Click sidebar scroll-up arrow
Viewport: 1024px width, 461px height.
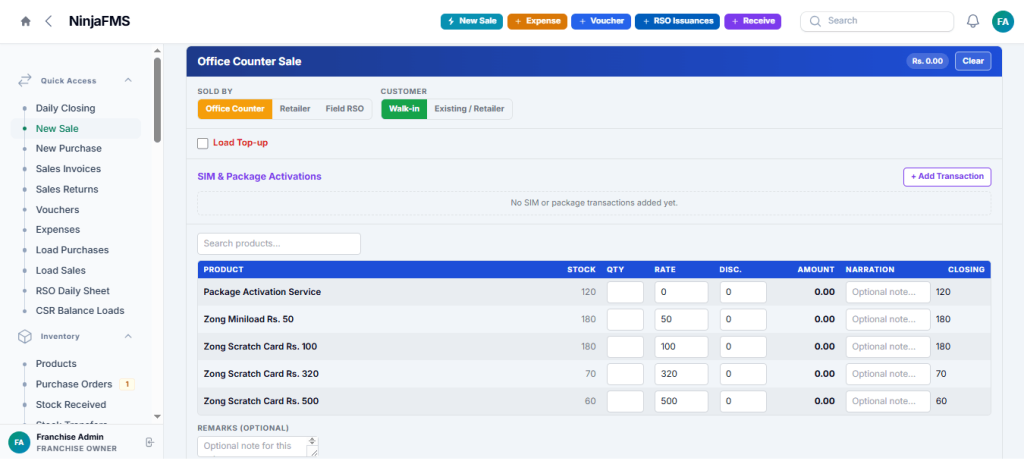157,50
